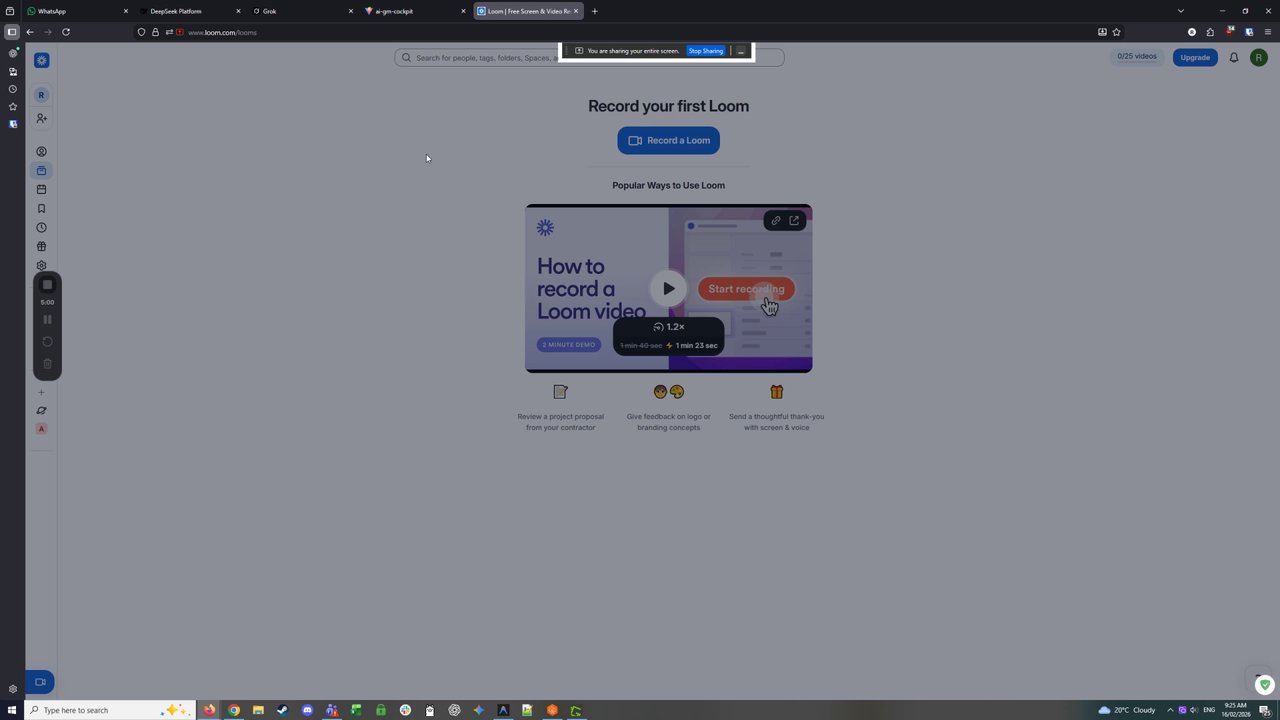The height and width of the screenshot is (720, 1280).
Task: Switch to the Grok tab
Action: click(302, 11)
